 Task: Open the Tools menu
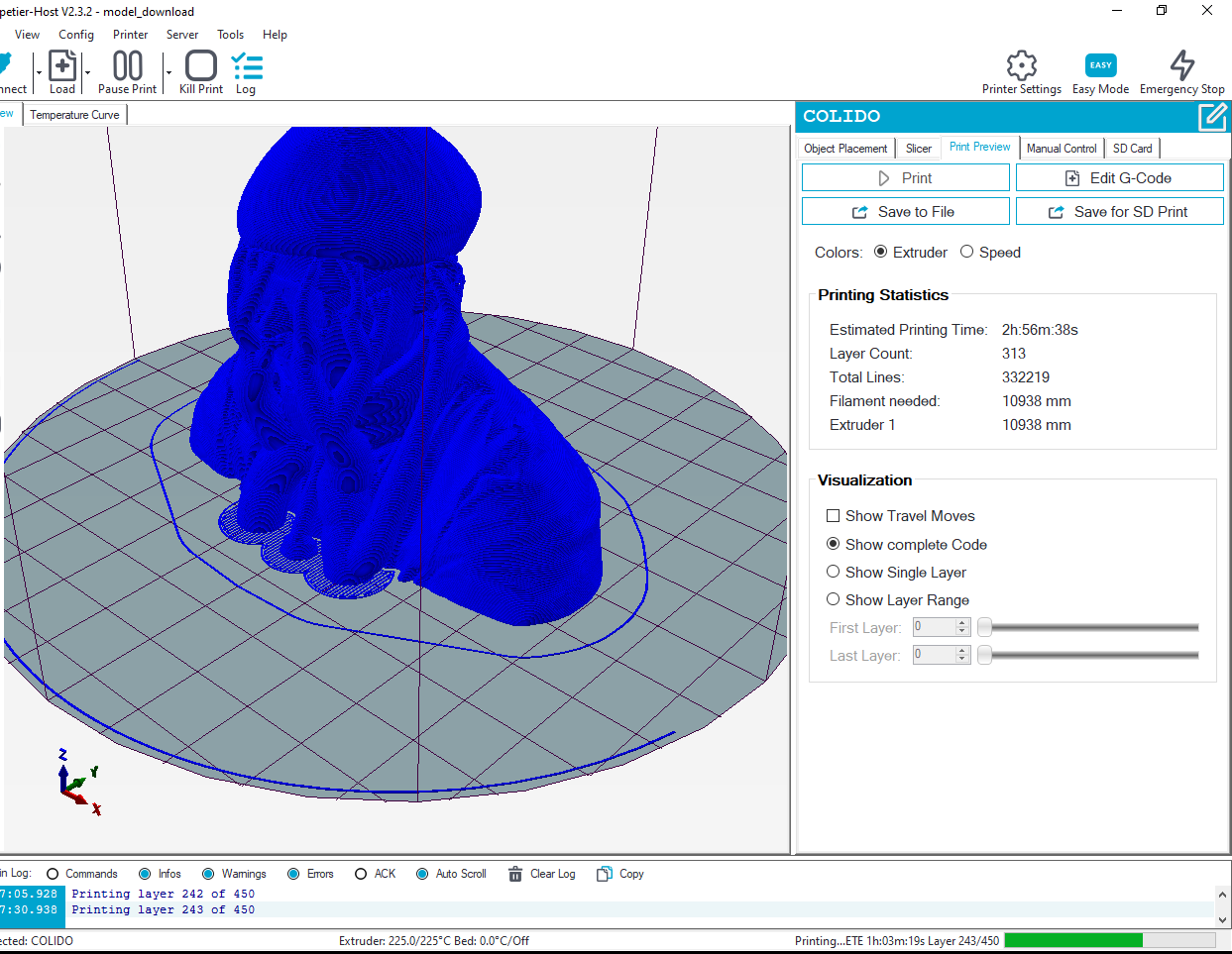click(231, 35)
